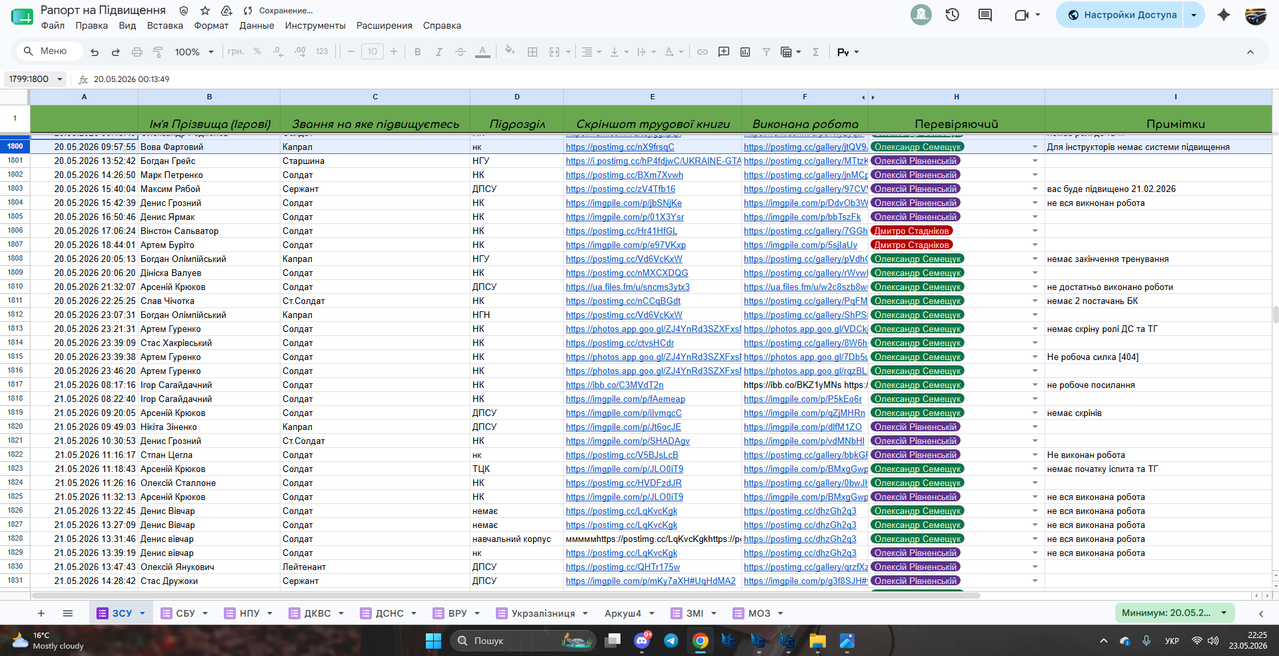The width and height of the screenshot is (1279, 656).
Task: Open Telegram from taskbar
Action: [x=670, y=640]
